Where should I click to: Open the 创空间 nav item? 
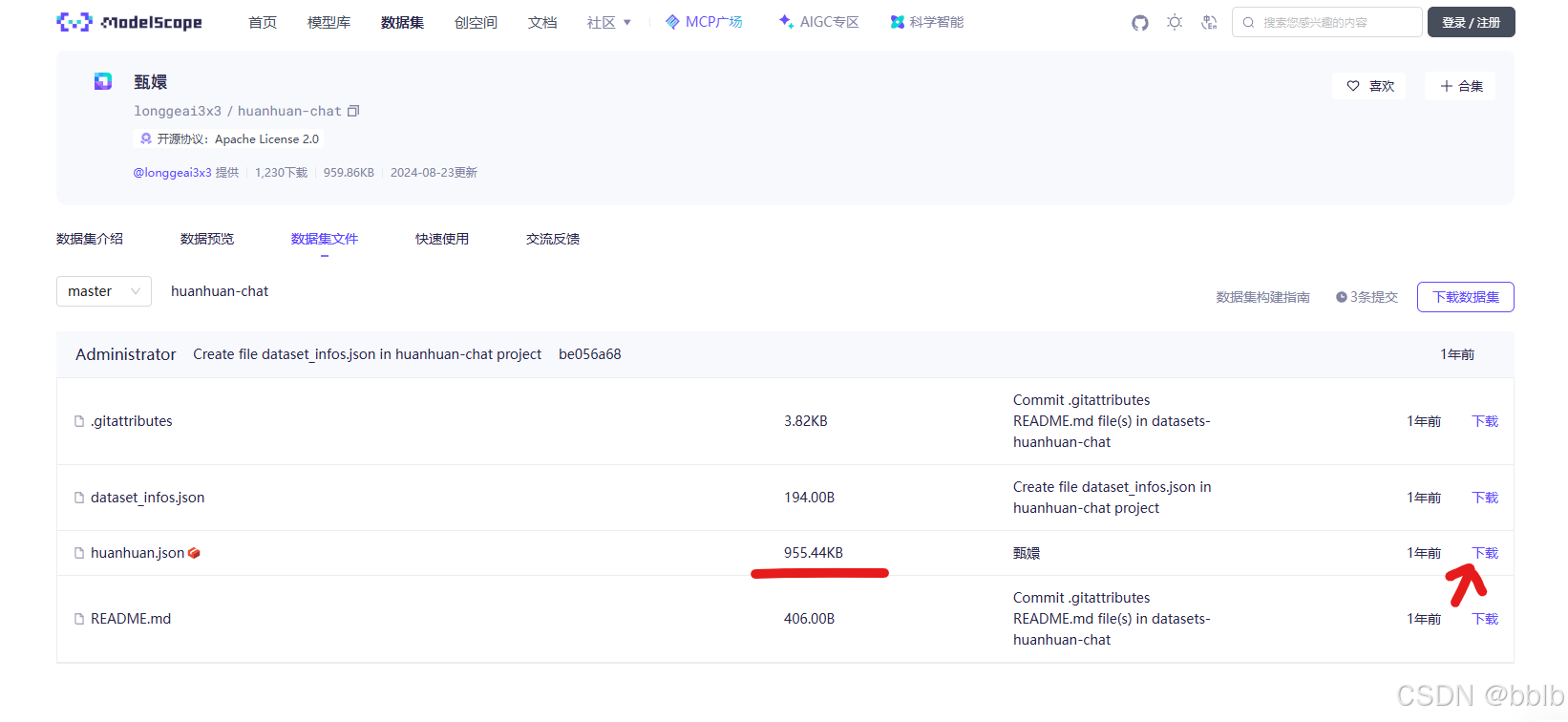click(476, 22)
